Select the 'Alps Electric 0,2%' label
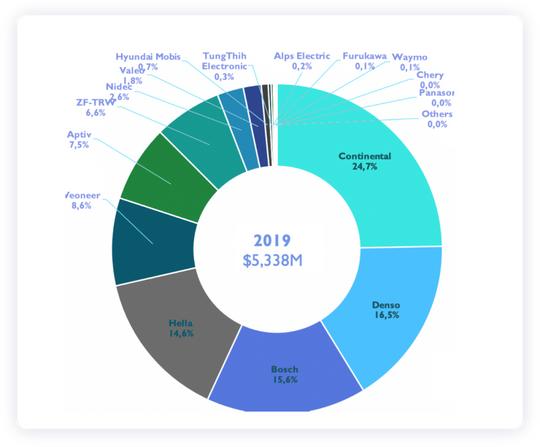Viewport: 540px width, 447px height. 302,61
